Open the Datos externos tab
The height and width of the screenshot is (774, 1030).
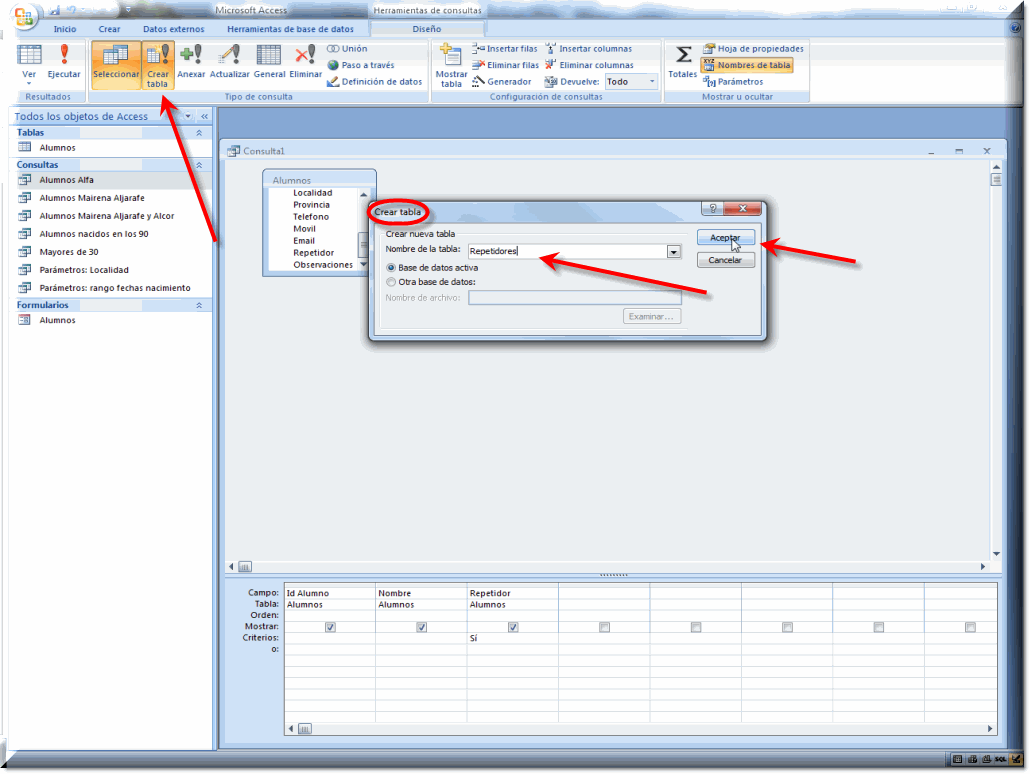(173, 29)
